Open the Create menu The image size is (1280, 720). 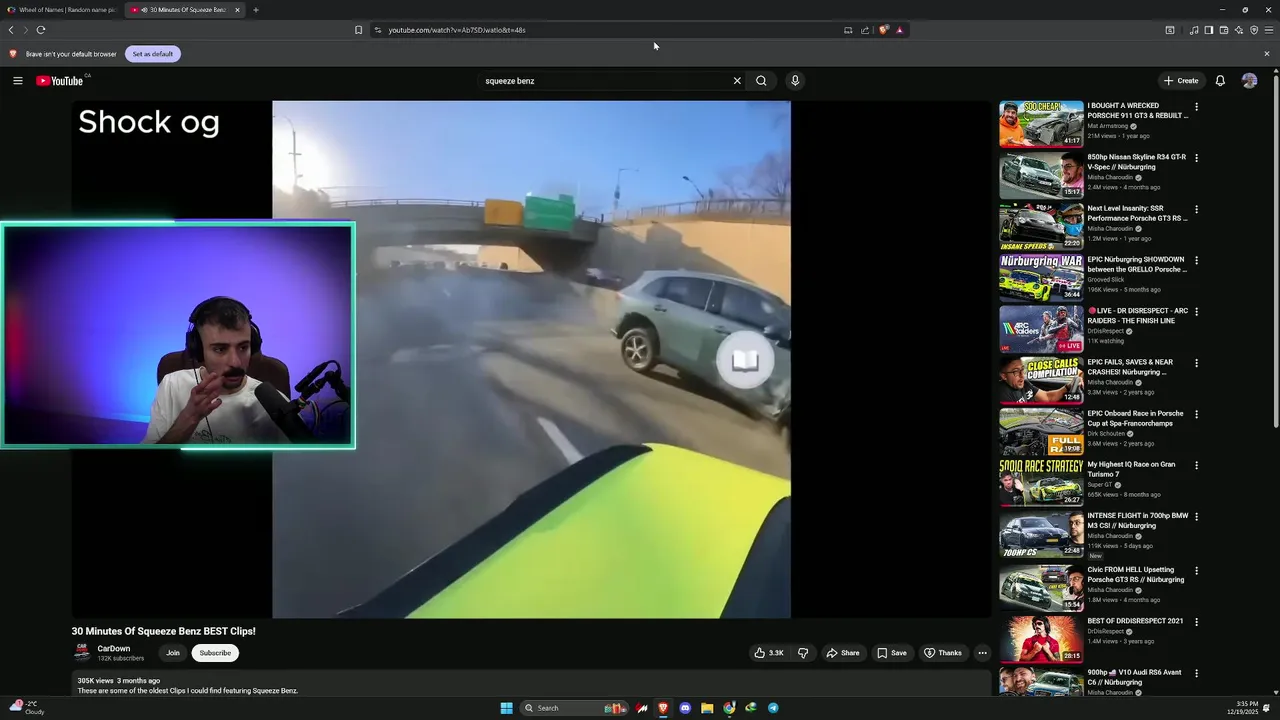1181,81
